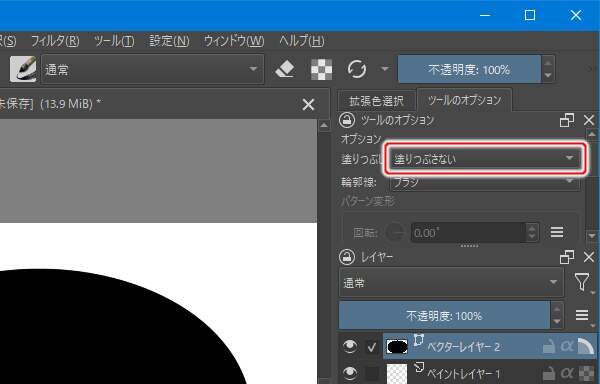Adjust layer 不透明度 100% slider
This screenshot has width=600, height=384.
444,316
